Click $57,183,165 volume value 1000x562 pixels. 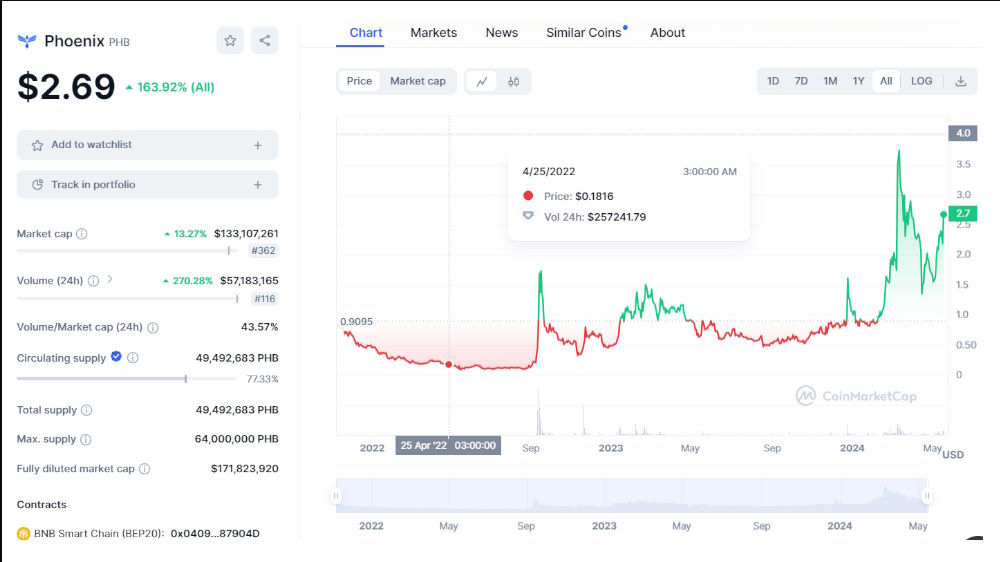[249, 281]
